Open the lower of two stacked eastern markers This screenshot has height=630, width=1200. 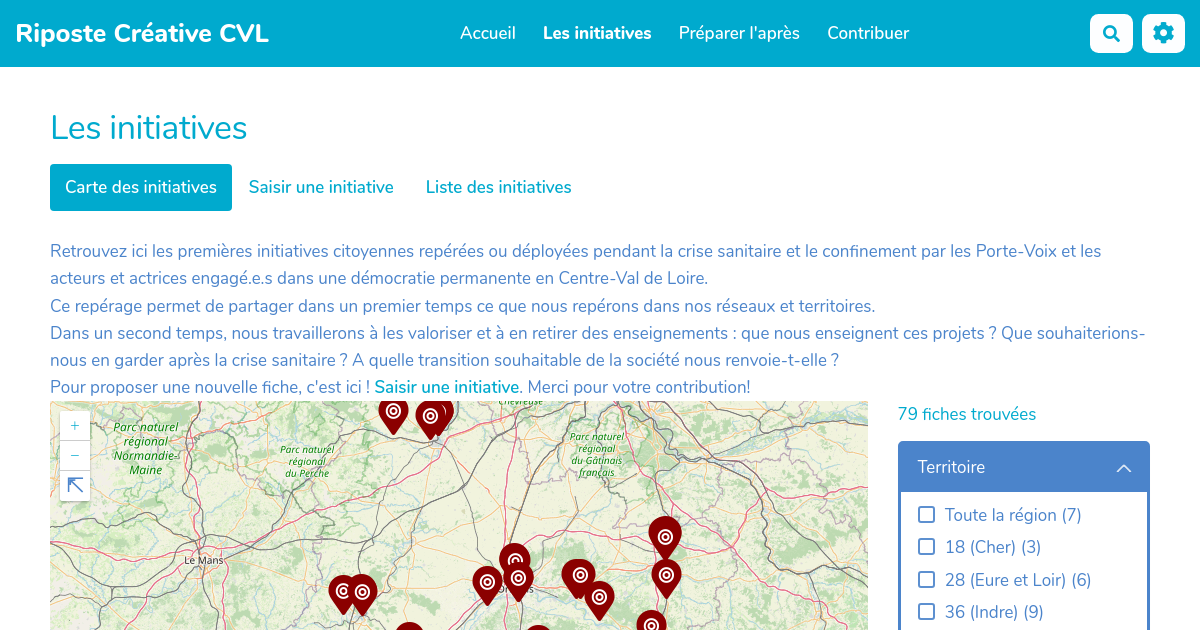click(x=666, y=578)
